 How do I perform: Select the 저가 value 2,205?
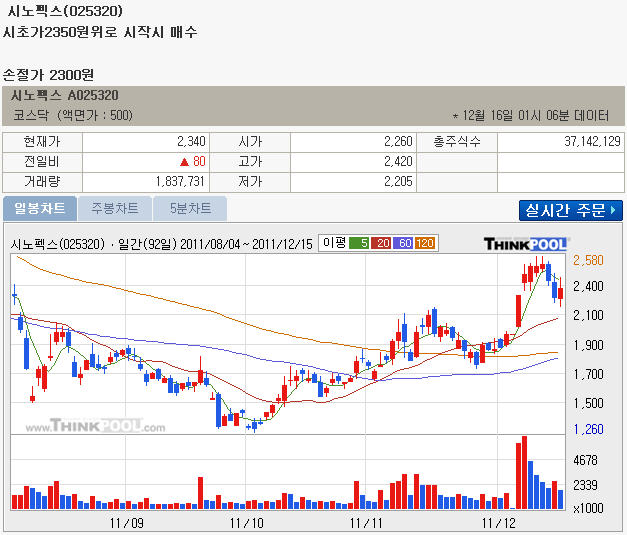coord(398,182)
